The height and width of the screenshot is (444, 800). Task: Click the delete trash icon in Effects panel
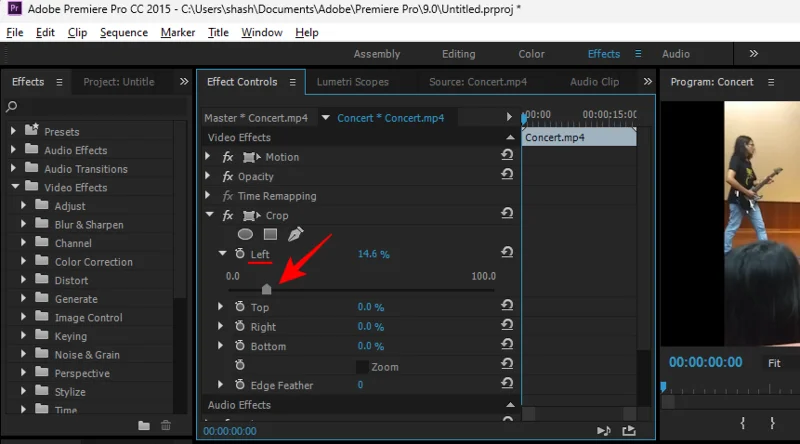point(166,425)
